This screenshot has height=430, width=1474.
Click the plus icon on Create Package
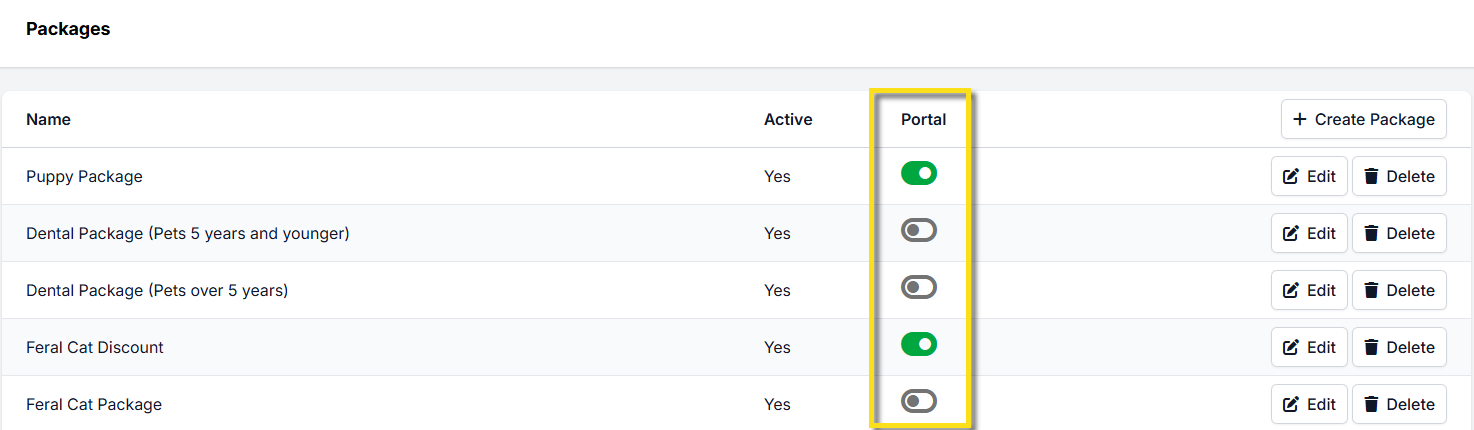tap(1300, 119)
